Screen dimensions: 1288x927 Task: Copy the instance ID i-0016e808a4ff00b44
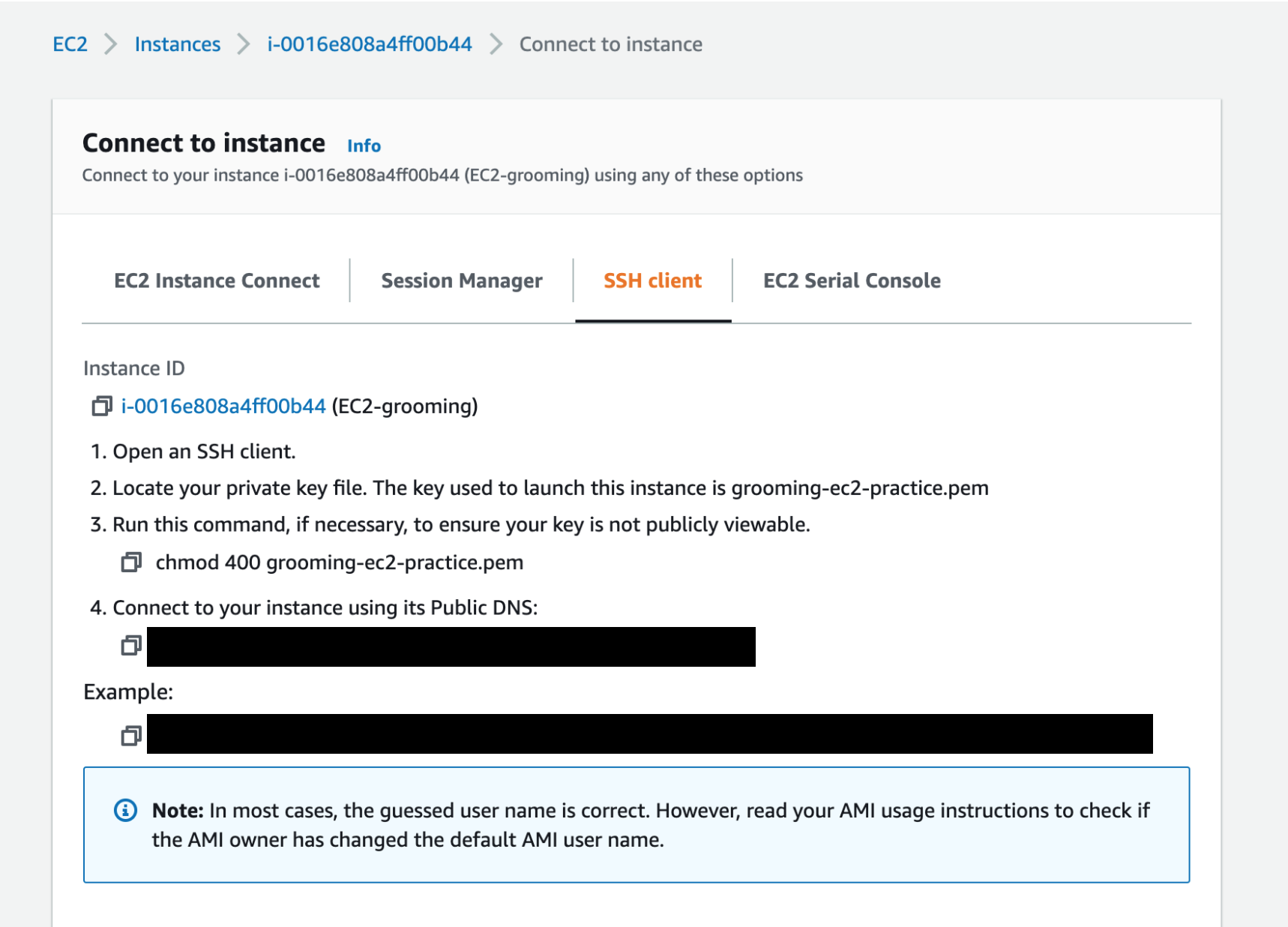(101, 406)
